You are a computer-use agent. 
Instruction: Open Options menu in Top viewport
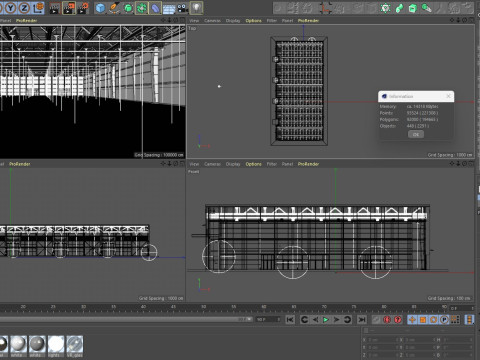coord(253,21)
